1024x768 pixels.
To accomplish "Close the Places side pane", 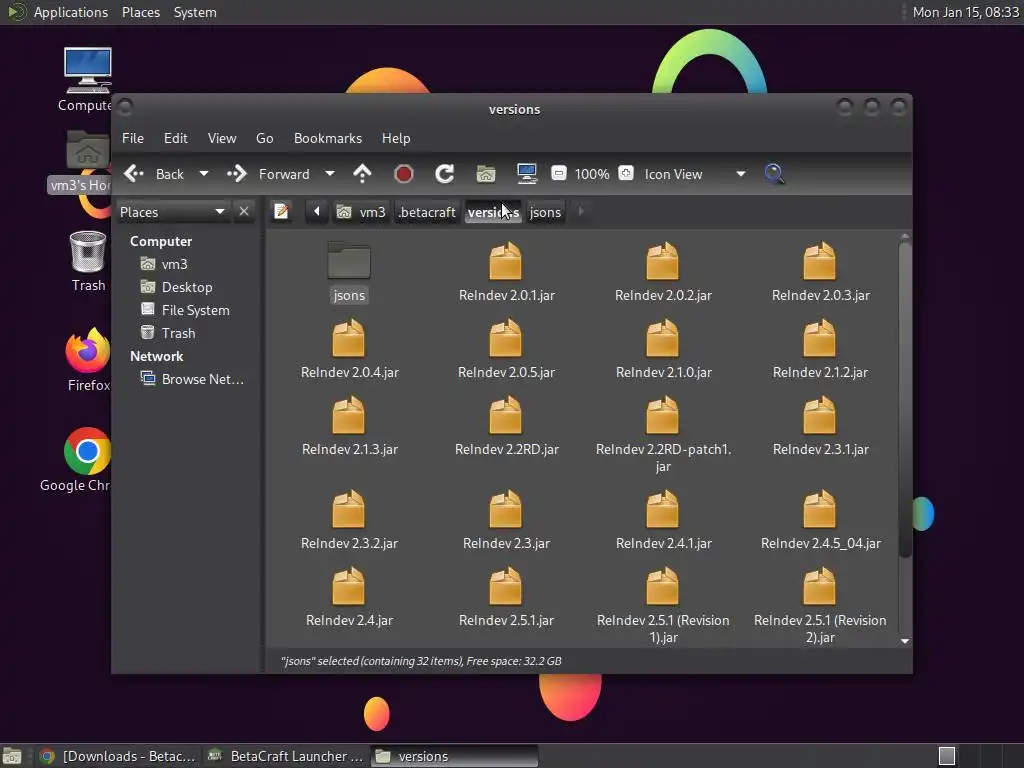I will pyautogui.click(x=244, y=212).
